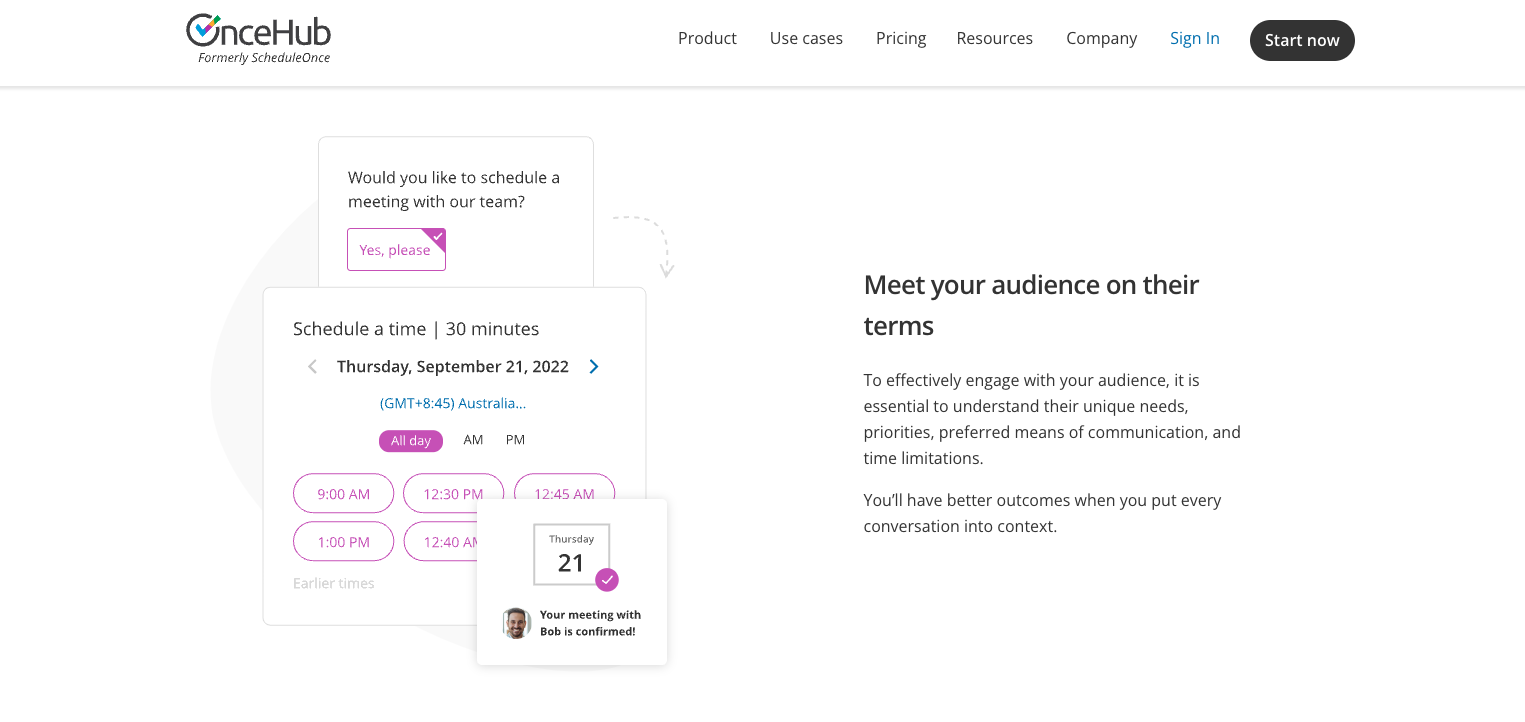Open the Company menu
This screenshot has width=1525, height=722.
point(1101,39)
